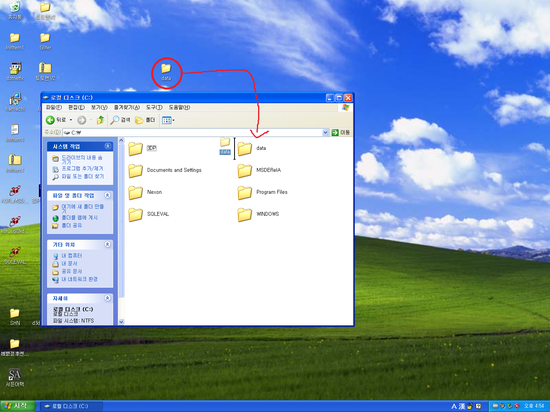Open the Tools menu
Viewport: 550px width, 412px height.
[154, 107]
